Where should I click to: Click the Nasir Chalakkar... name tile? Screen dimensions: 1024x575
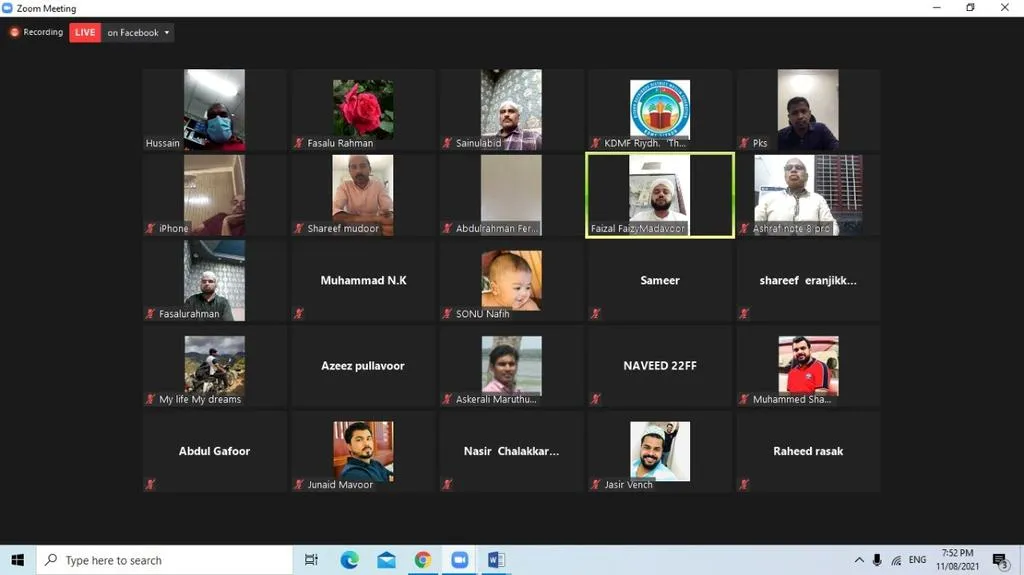pos(511,452)
